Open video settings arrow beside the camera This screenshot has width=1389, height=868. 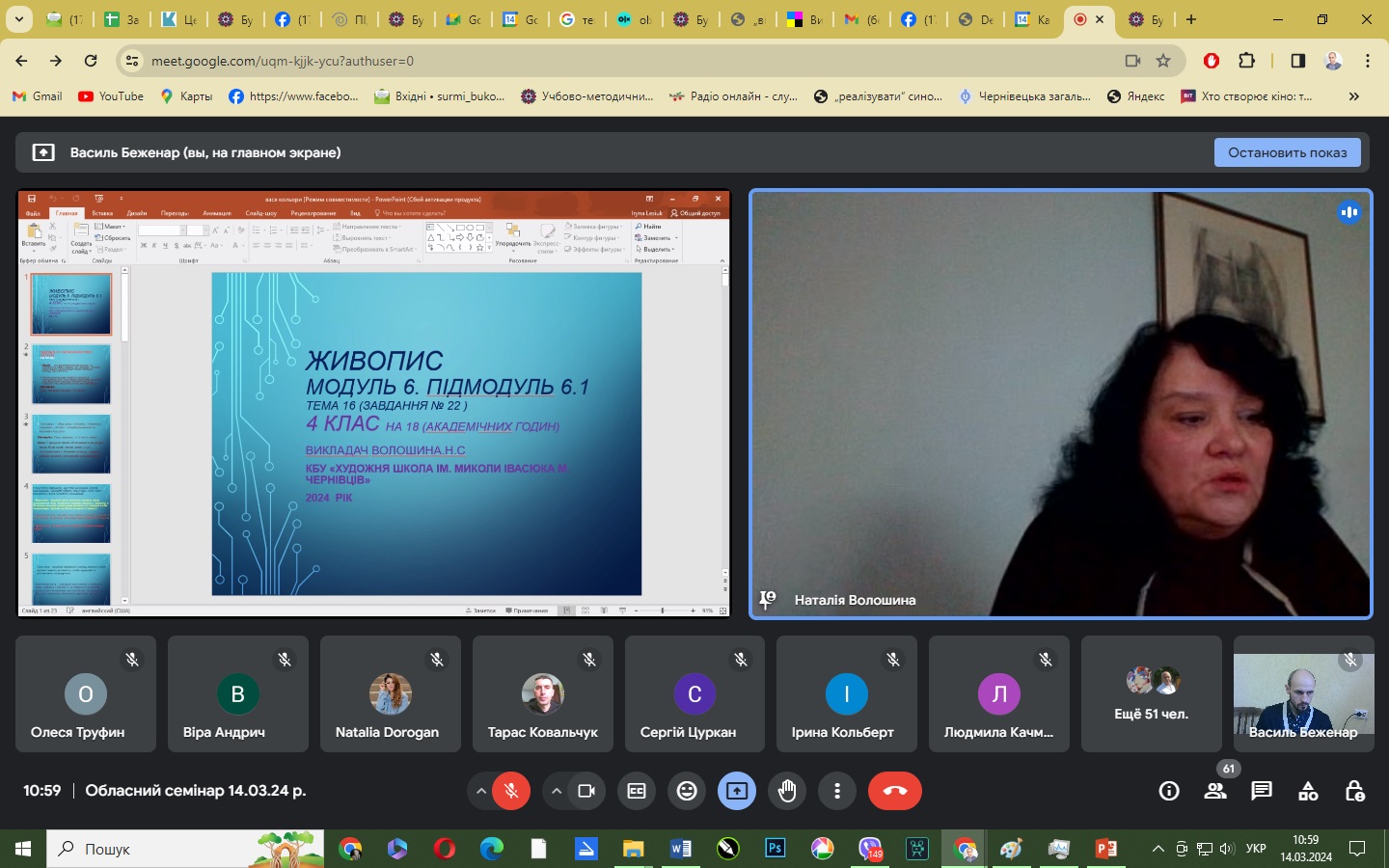point(556,791)
